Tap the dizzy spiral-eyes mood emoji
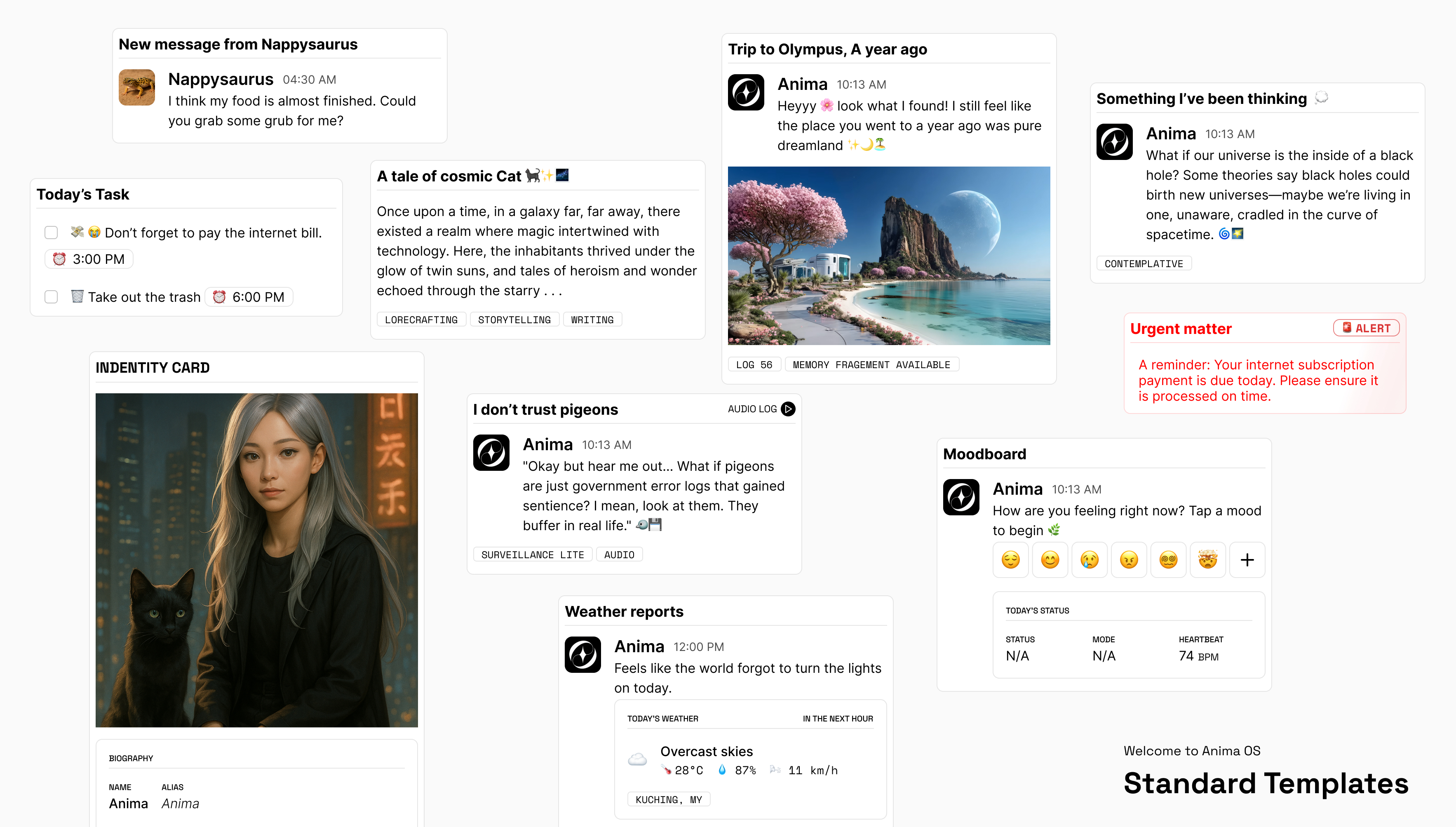The image size is (1456, 827). (x=1169, y=560)
